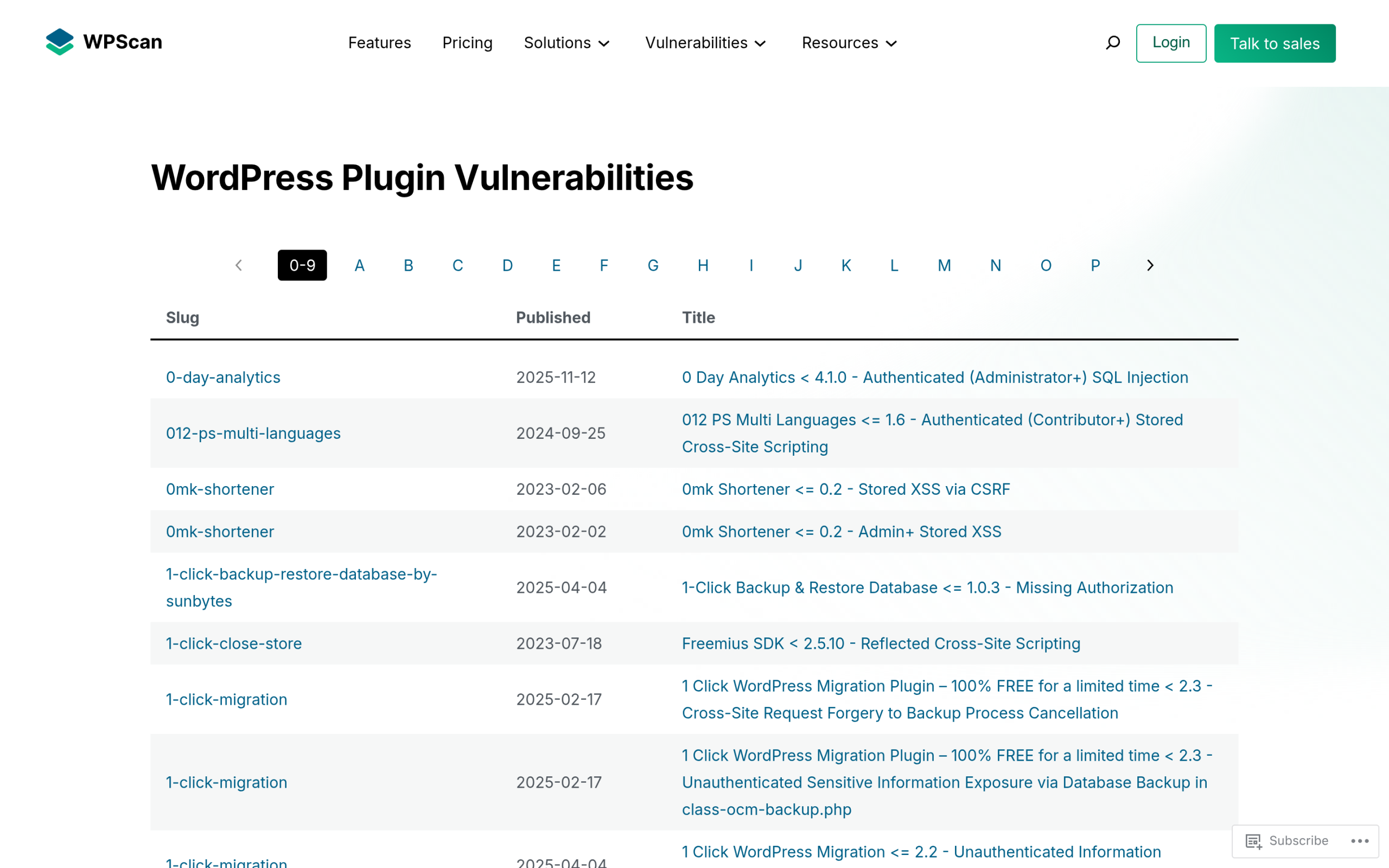
Task: Open 0mk-shortener slug dated 2023-02-02
Action: point(220,532)
